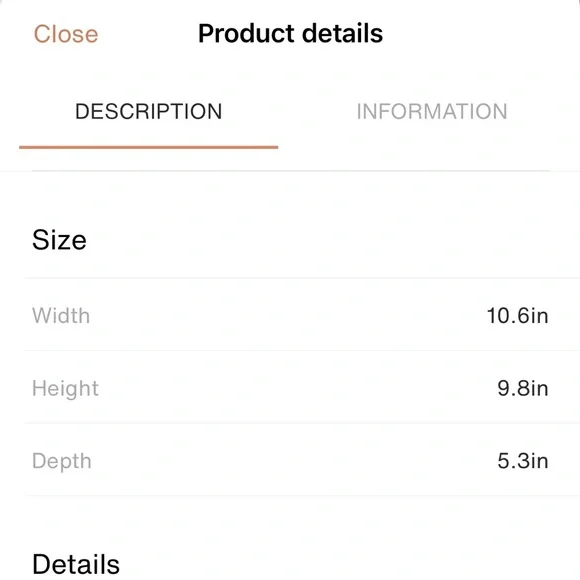Viewport: 580px width, 580px height.
Task: Select the 10.6in width value
Action: click(517, 316)
